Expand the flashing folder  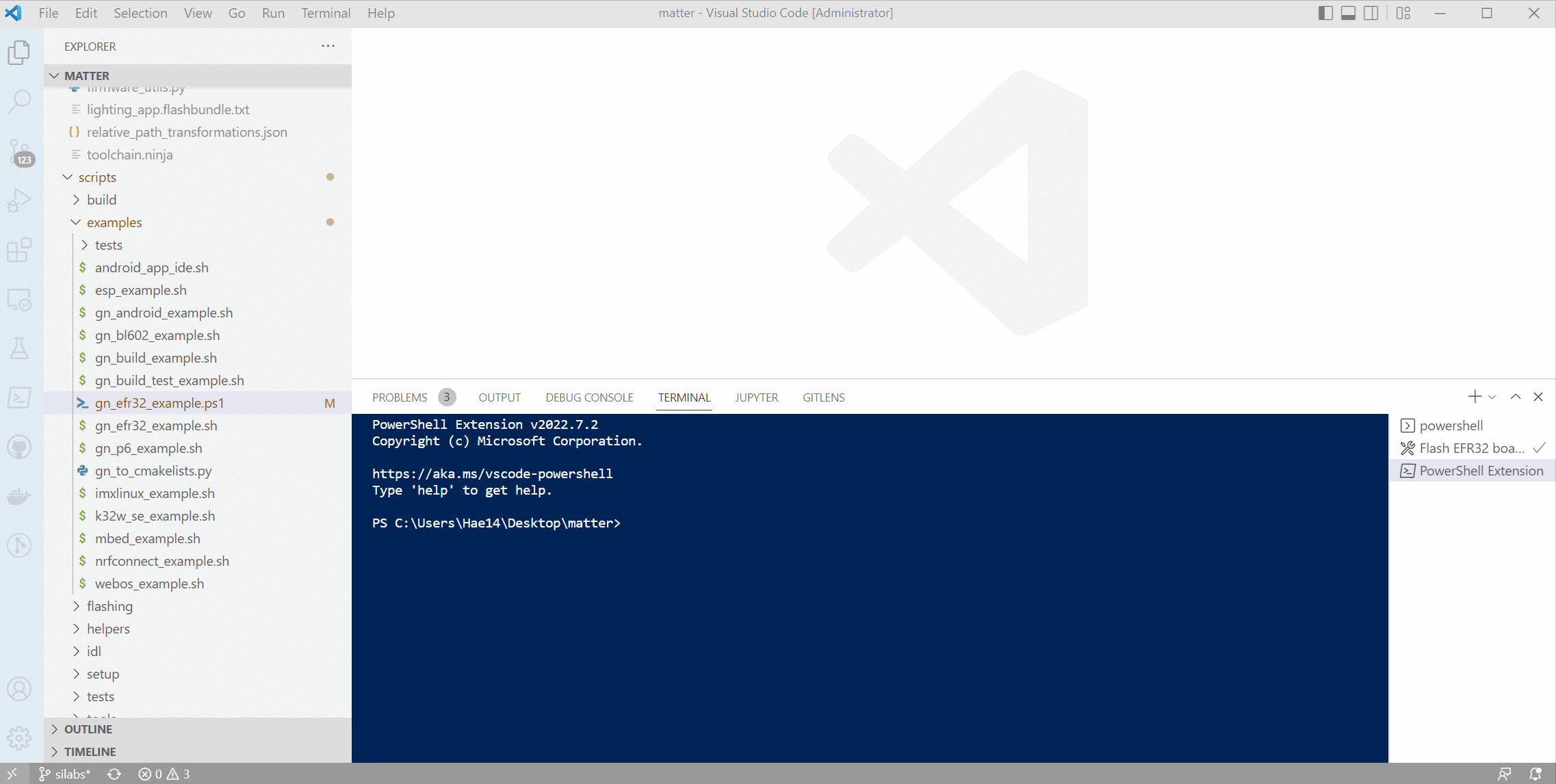point(198,606)
